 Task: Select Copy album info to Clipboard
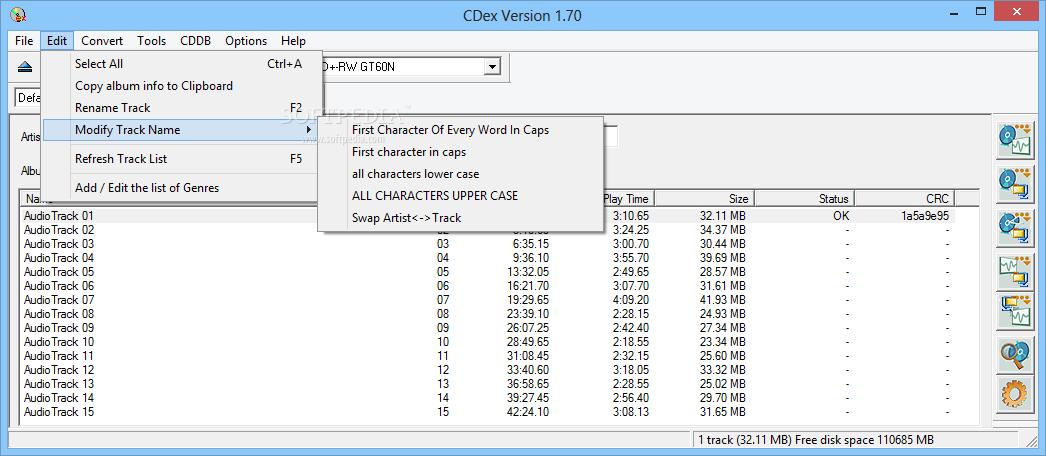pos(181,86)
